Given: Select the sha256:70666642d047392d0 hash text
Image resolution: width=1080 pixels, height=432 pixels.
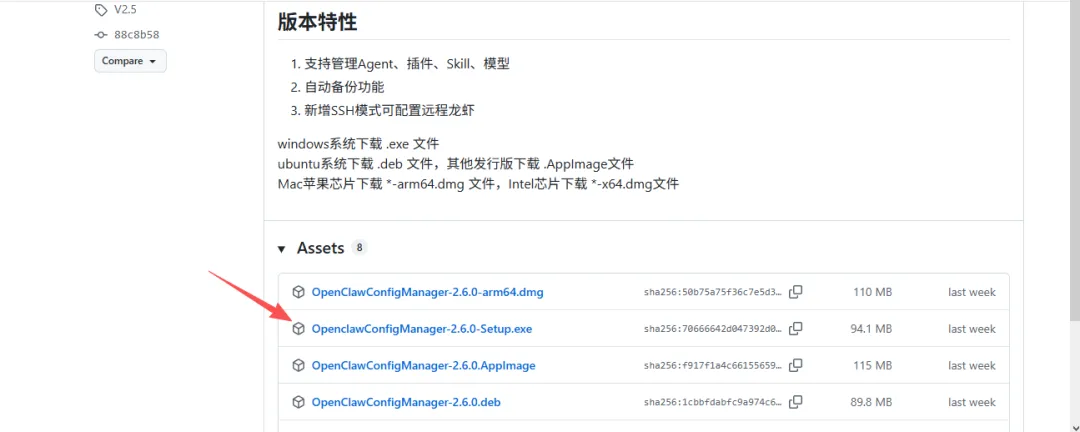Looking at the screenshot, I should [x=713, y=329].
